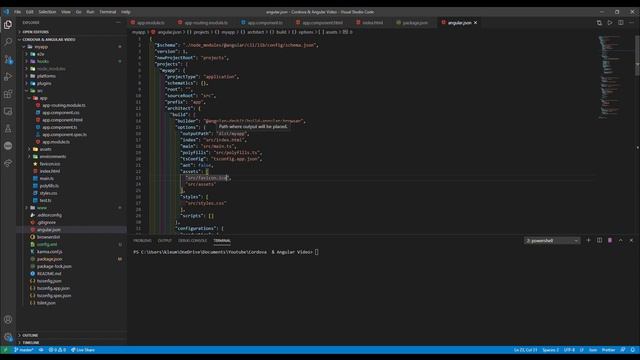
Task: Open the Help menu
Action: point(126,12)
